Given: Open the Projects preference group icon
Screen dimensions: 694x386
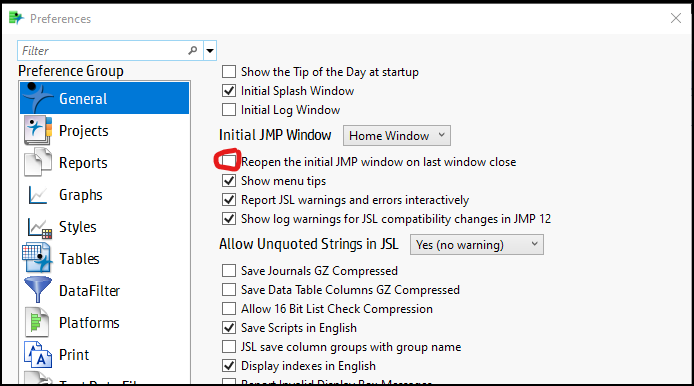Looking at the screenshot, I should pos(38,130).
